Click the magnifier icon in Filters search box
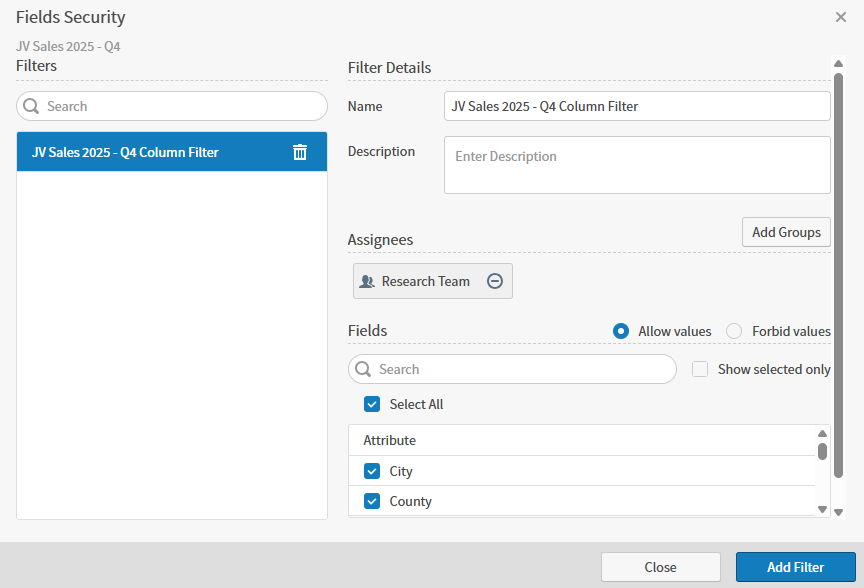This screenshot has width=864, height=588. [31, 106]
